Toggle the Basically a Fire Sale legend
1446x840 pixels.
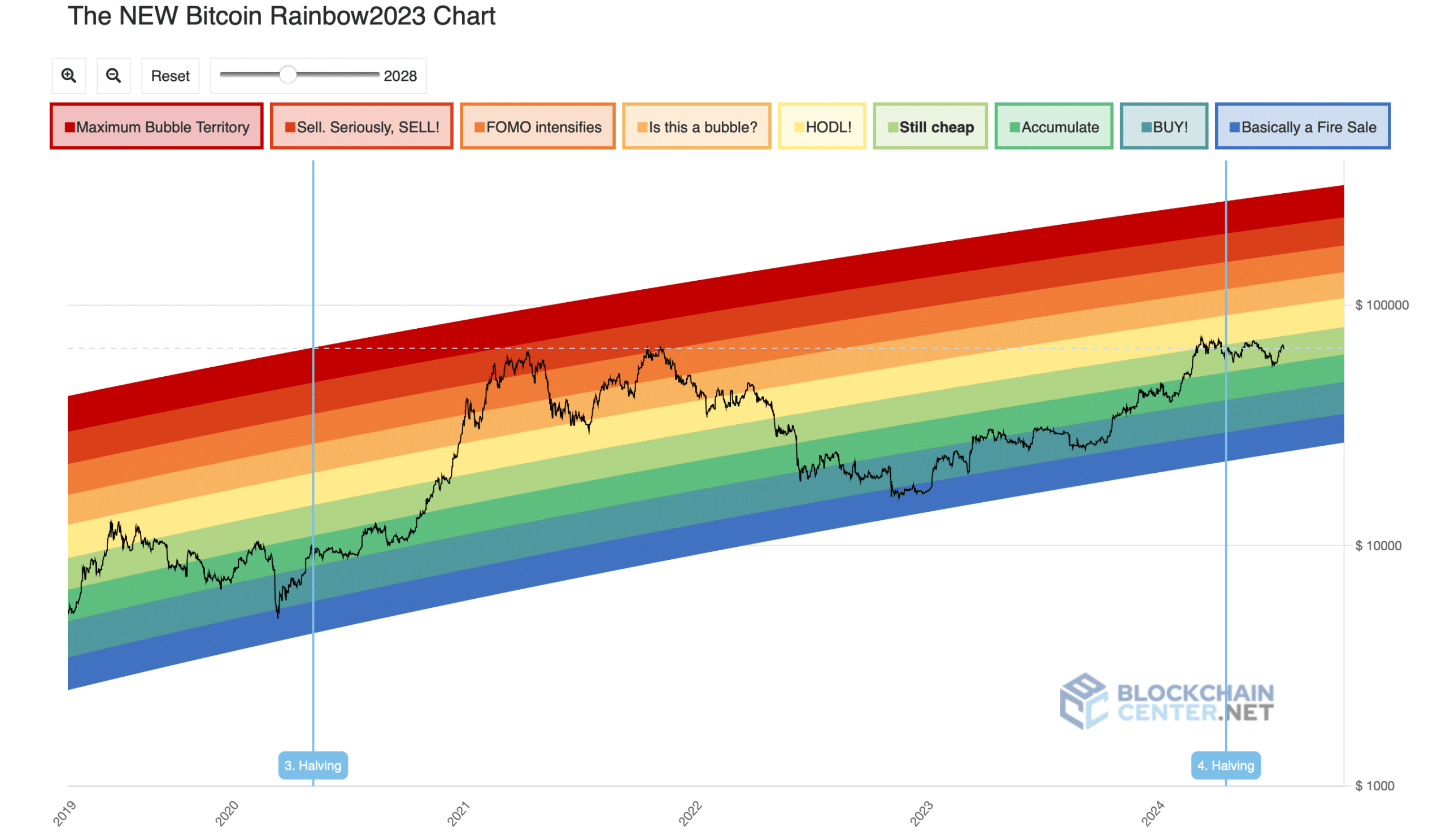tap(1303, 126)
